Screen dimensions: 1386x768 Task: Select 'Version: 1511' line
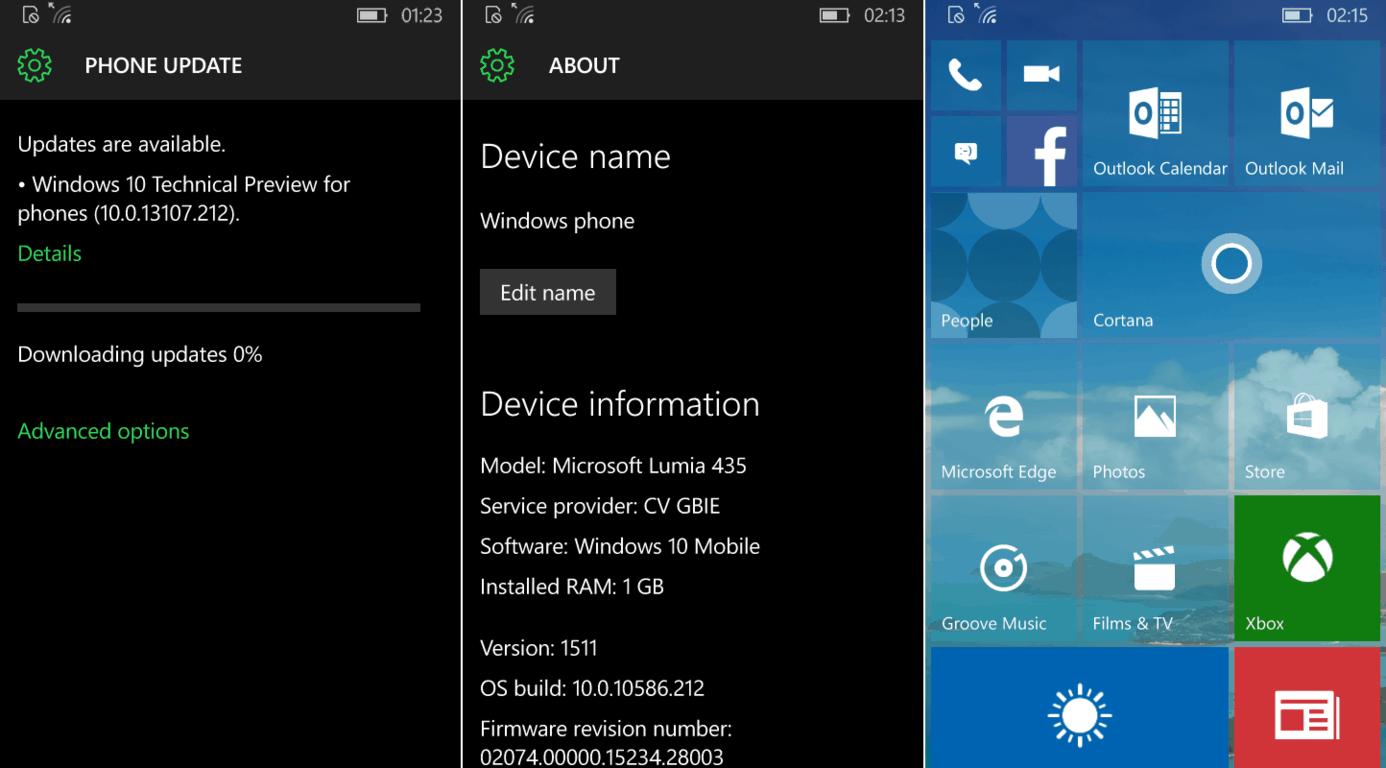point(538,648)
